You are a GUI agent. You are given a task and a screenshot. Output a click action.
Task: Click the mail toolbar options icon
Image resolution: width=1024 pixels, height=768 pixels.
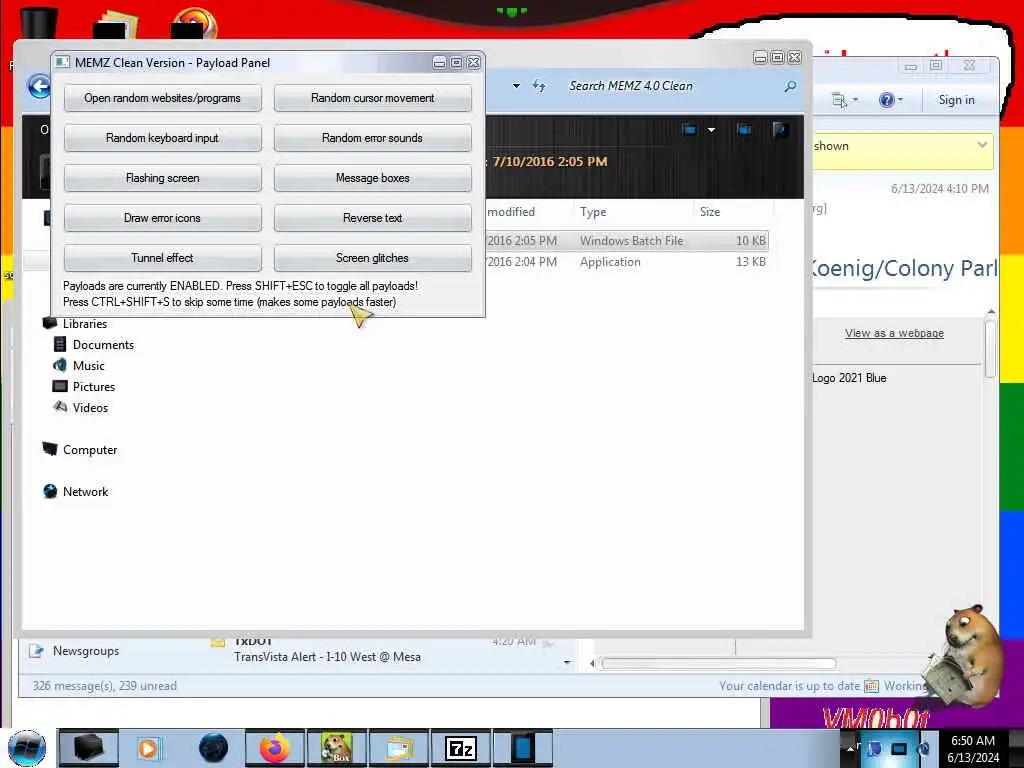[839, 100]
